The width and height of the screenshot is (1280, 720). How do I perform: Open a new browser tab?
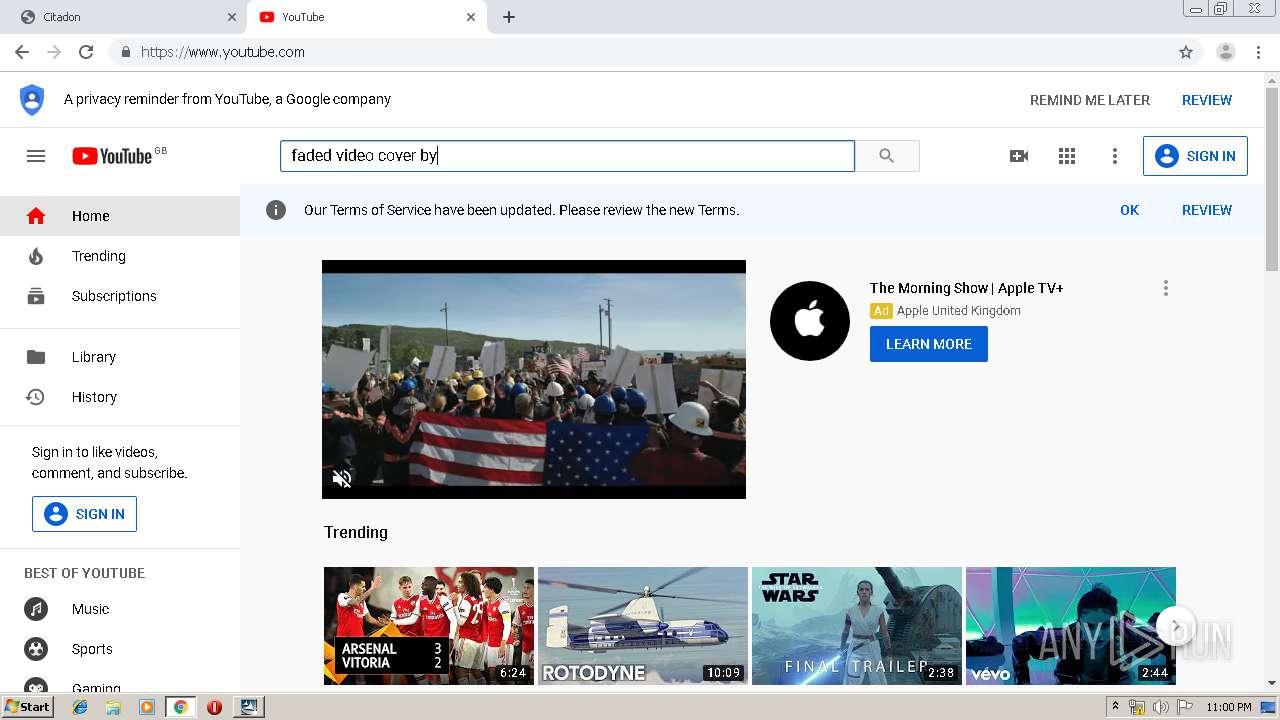pos(509,17)
